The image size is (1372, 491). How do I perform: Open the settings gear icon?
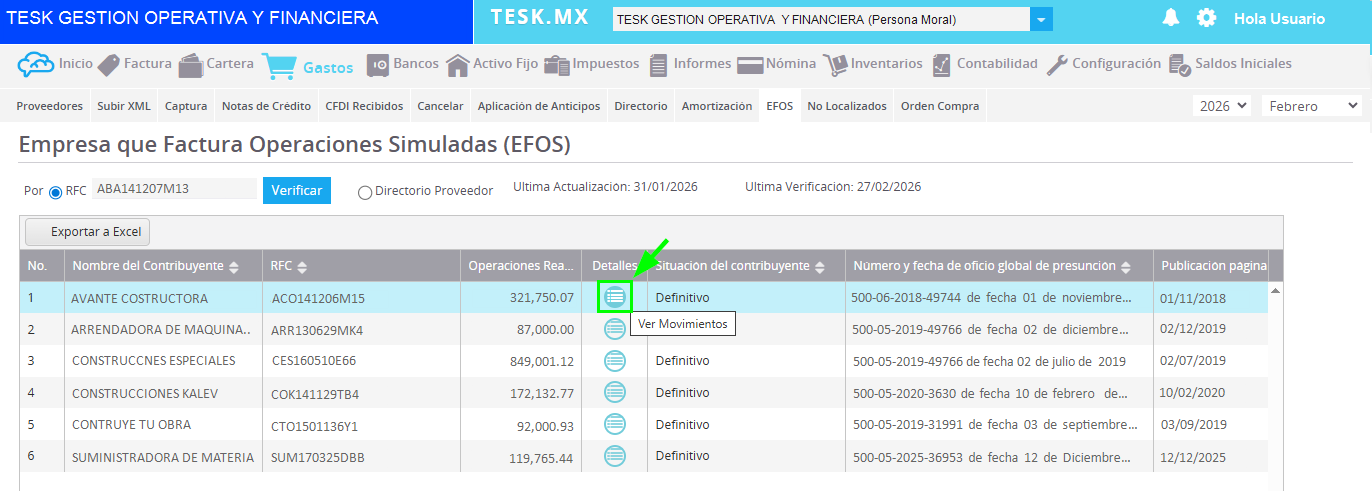(x=1207, y=18)
